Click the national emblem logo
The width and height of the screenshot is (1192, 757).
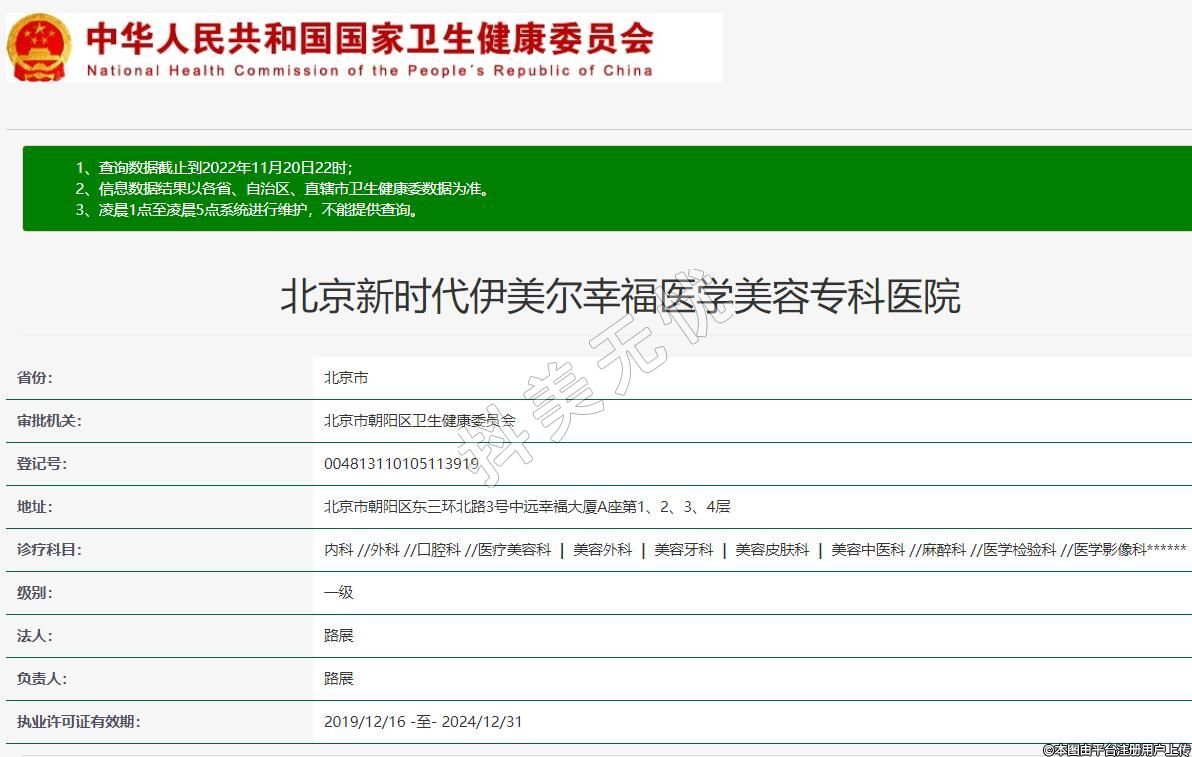tap(38, 47)
